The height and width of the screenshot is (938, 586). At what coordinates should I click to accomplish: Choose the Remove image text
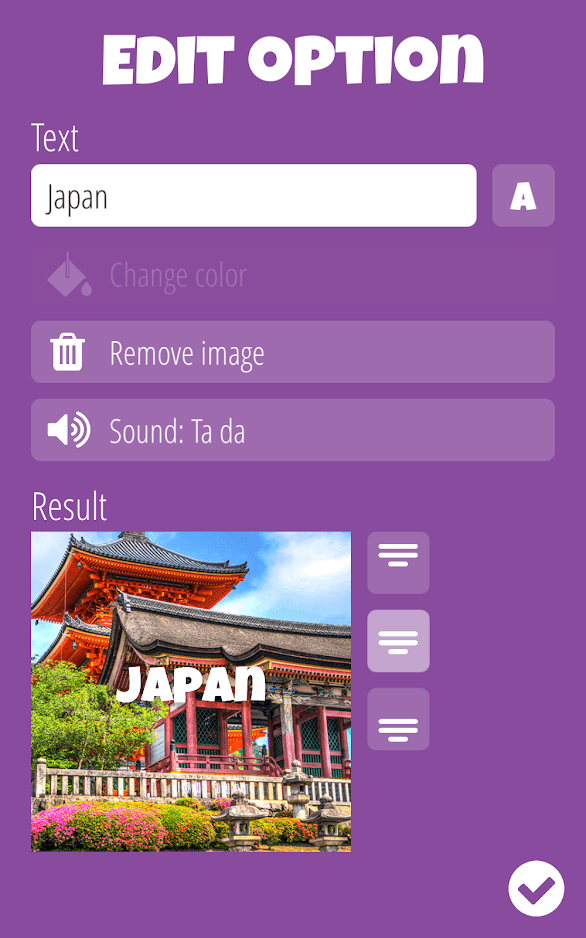[x=187, y=354]
